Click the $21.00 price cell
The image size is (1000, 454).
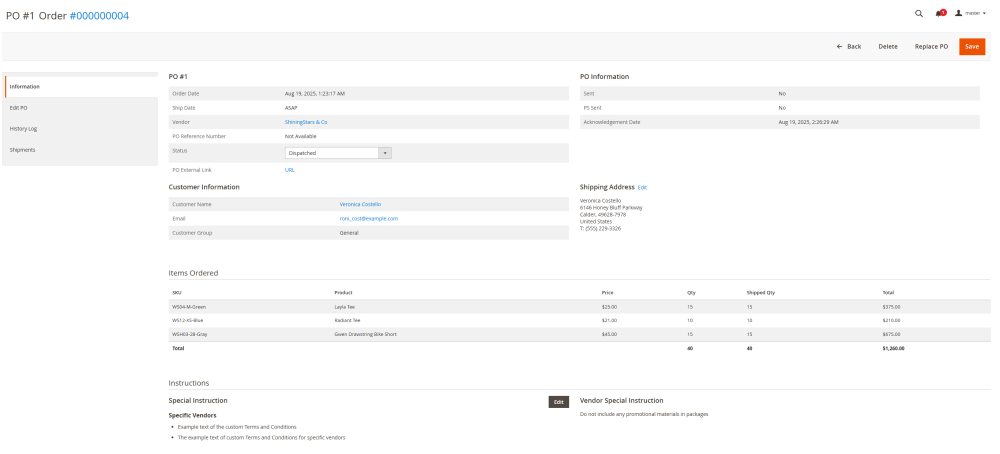[609, 320]
